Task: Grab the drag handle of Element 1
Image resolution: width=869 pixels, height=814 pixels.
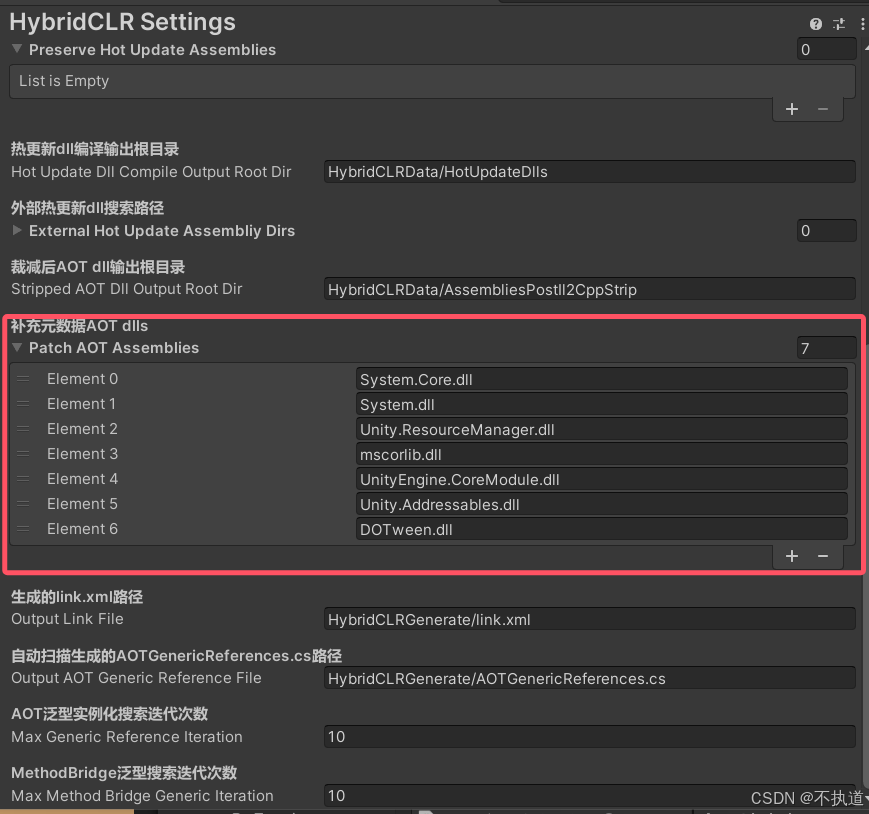Action: coord(23,404)
